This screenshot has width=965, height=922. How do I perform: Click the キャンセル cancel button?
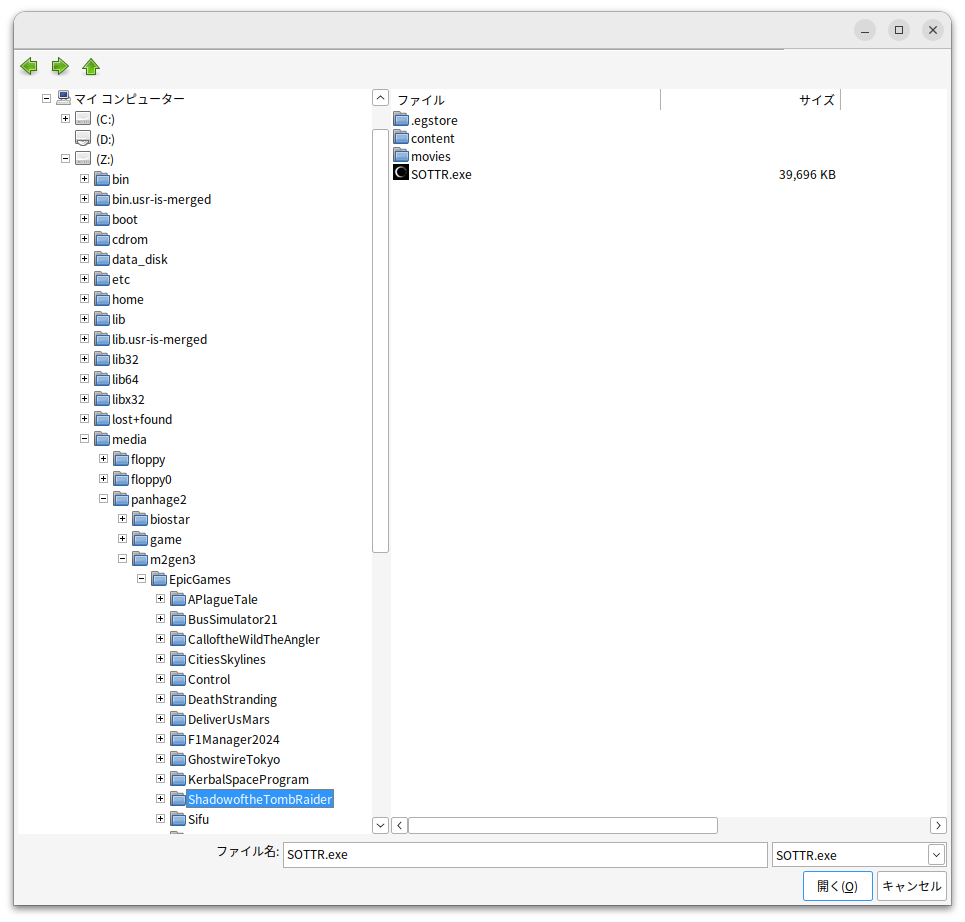point(911,886)
